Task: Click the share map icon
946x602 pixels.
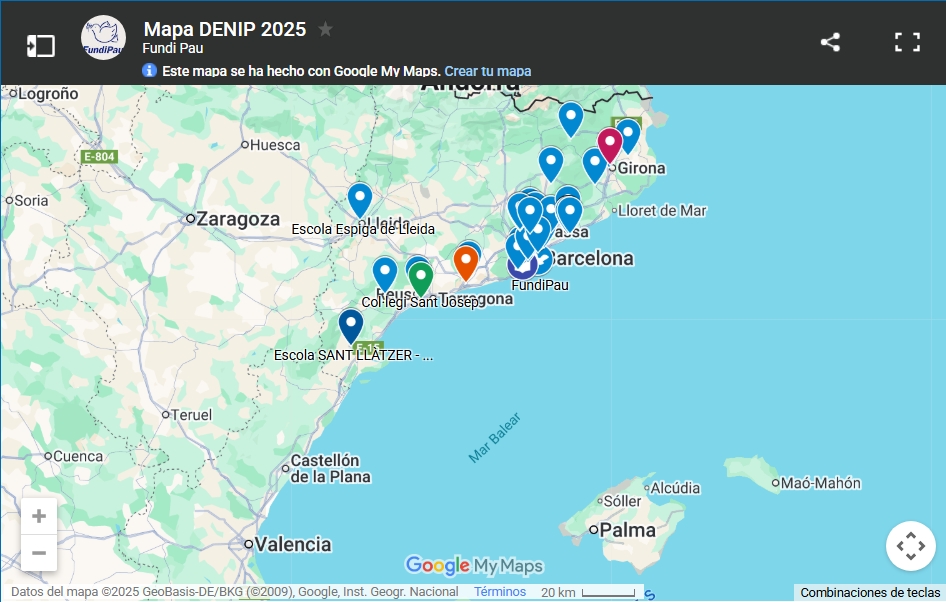Action: (830, 42)
